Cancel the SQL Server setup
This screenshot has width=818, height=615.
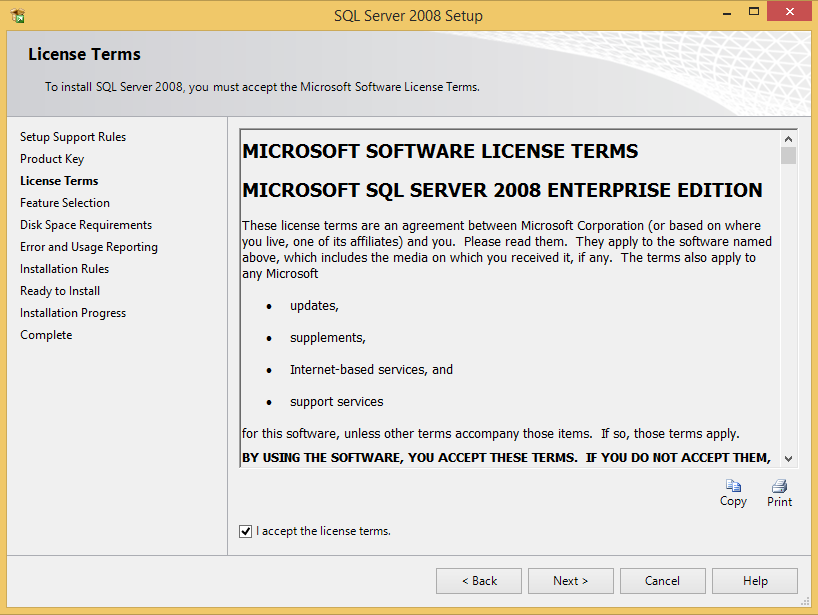[662, 581]
